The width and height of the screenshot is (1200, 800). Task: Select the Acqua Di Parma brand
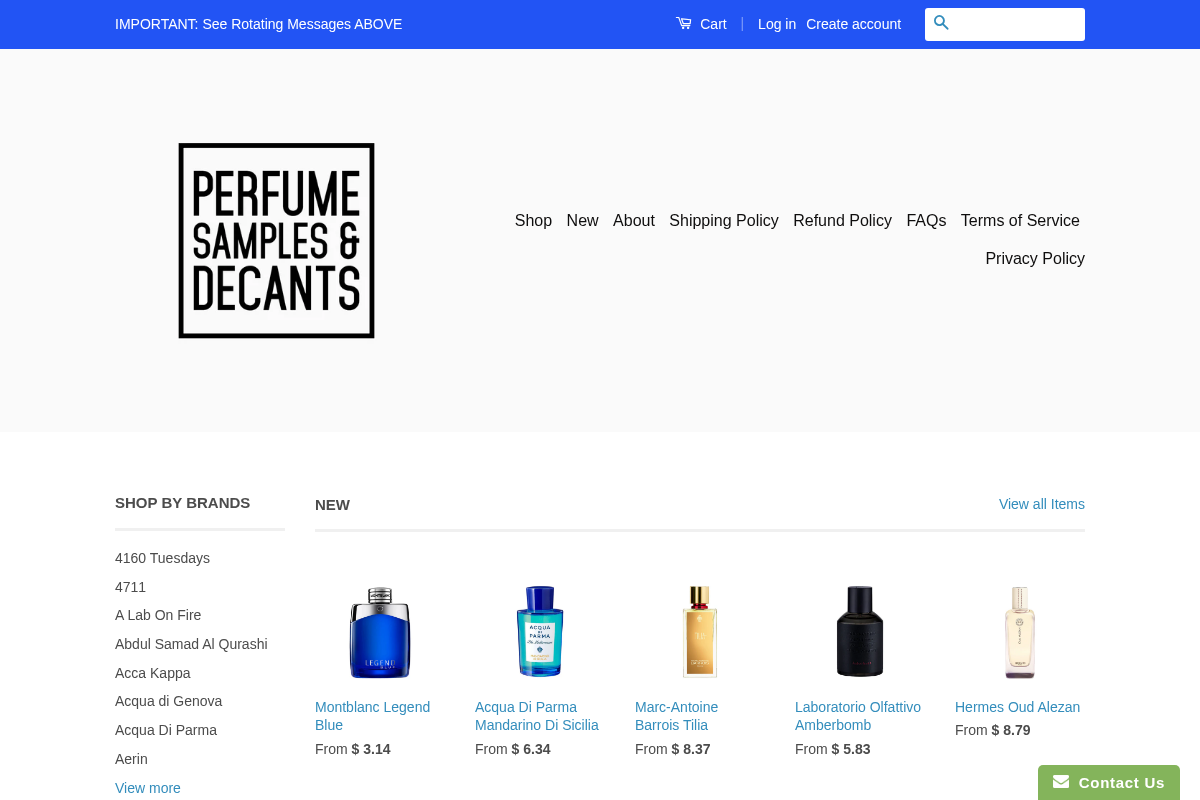click(166, 730)
